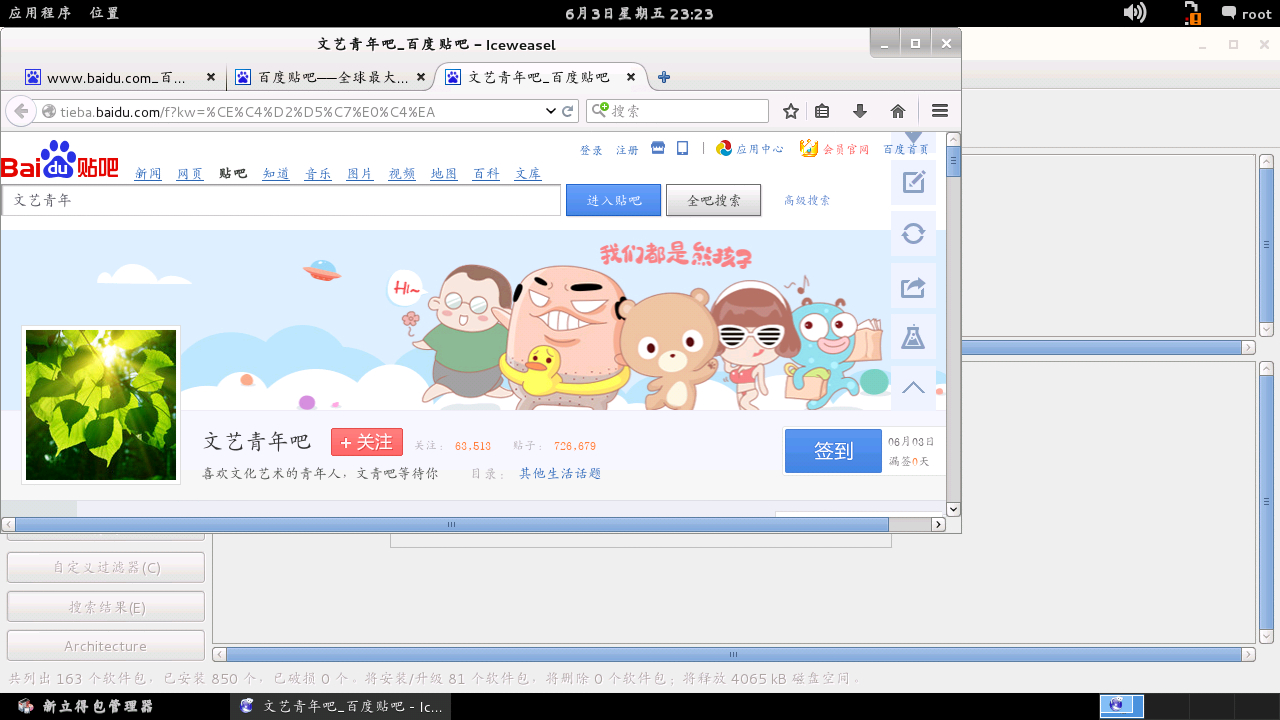Go back with the browser back arrow
Viewport: 1280px width, 720px height.
[21, 111]
